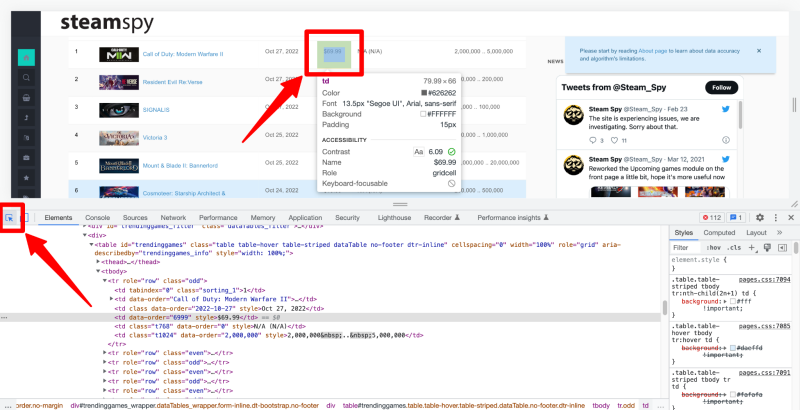Viewport: 800px width, 410px height.
Task: Click the heart icon on Feb 23 tweet
Action: click(x=614, y=140)
